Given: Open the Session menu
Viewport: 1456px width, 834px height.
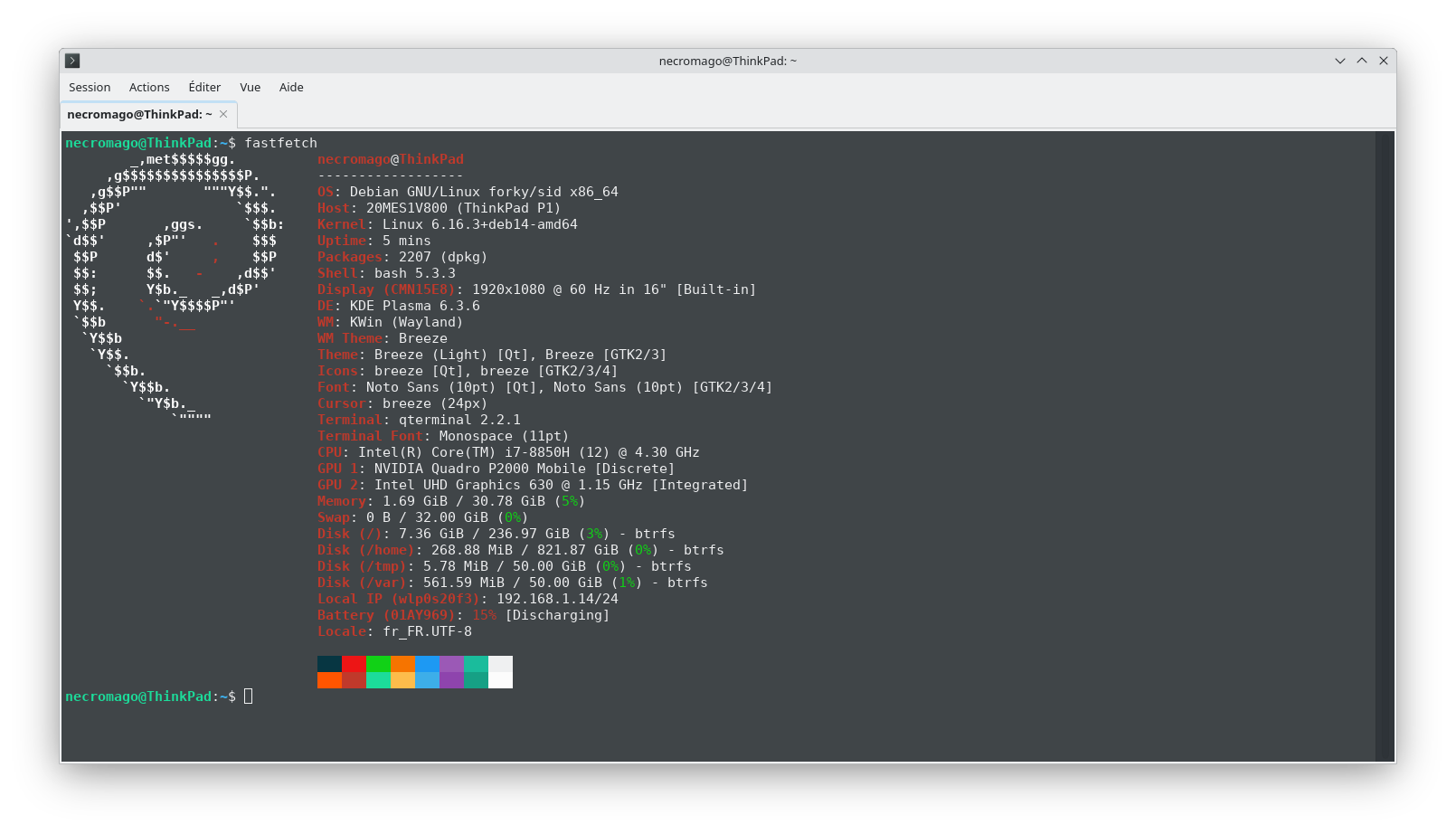Looking at the screenshot, I should point(89,87).
